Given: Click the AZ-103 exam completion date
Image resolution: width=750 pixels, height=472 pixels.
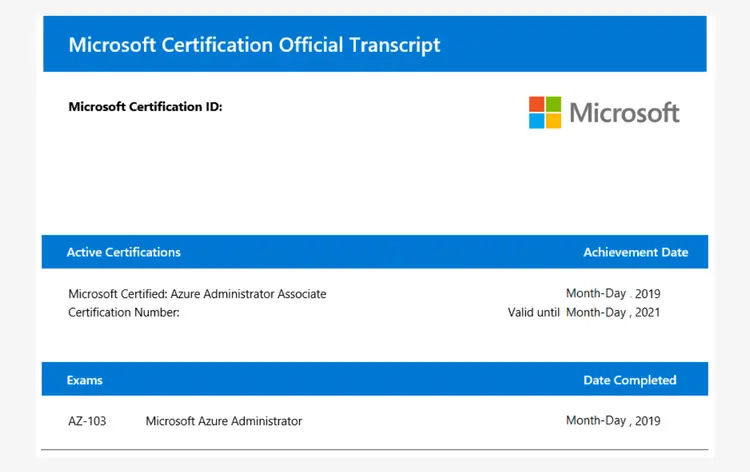Looking at the screenshot, I should 613,421.
